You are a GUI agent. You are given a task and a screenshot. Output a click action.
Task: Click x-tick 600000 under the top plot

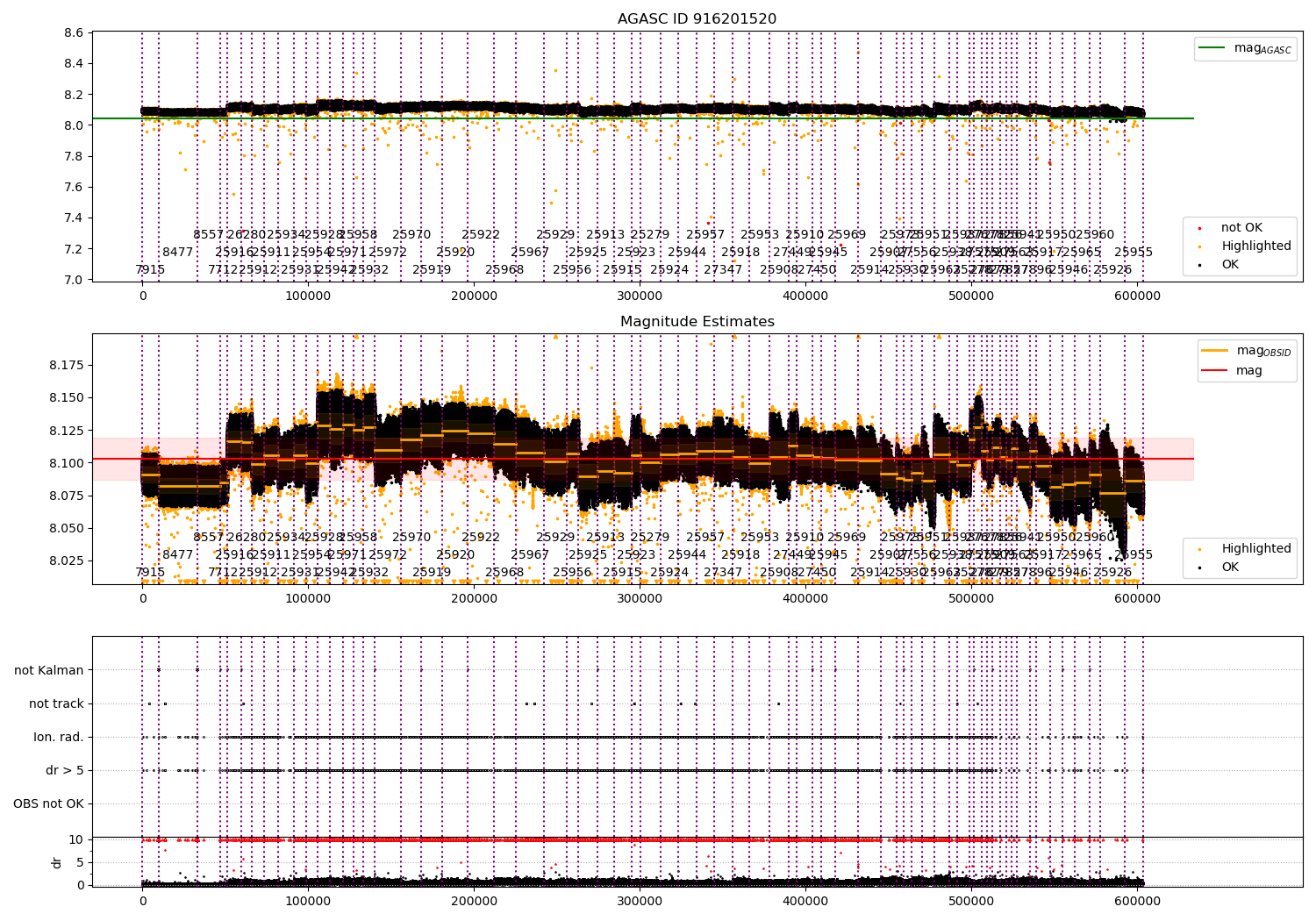point(1138,296)
